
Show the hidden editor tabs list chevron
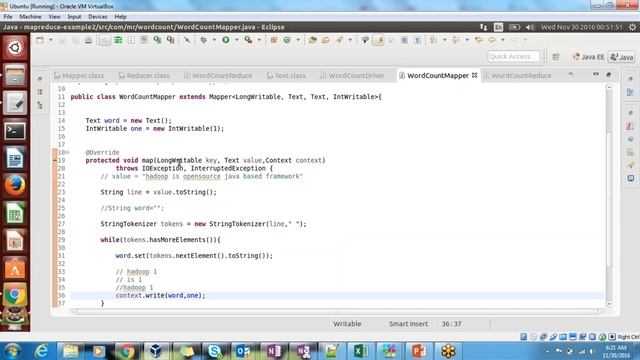pyautogui.click(x=571, y=75)
